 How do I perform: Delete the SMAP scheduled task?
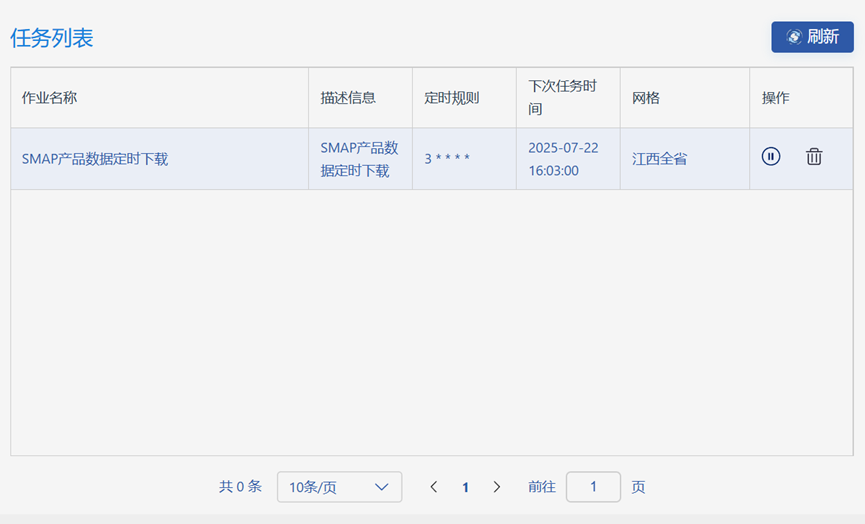point(814,157)
